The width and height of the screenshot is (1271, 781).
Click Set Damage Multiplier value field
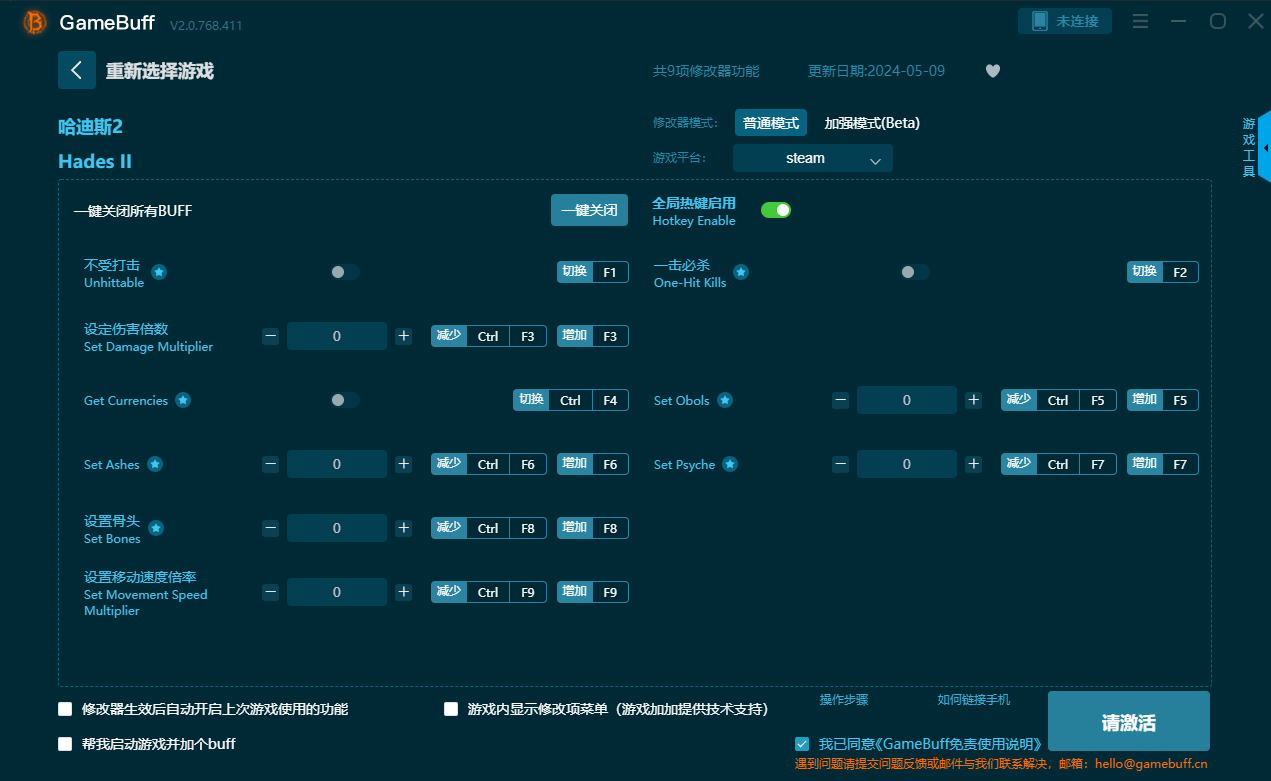tap(337, 336)
